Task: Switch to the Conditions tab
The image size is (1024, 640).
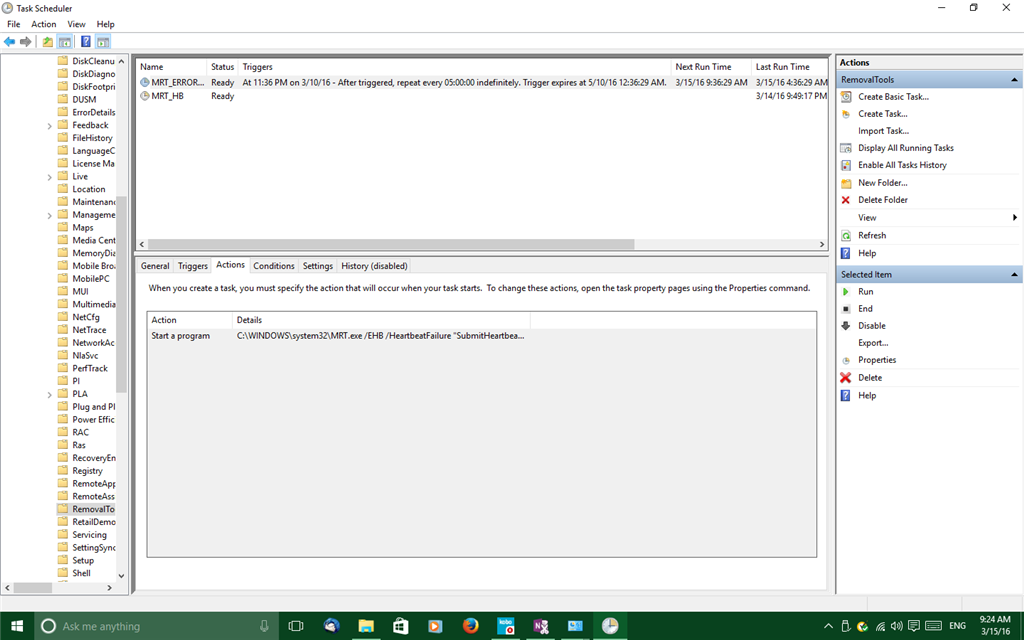Action: pos(274,266)
